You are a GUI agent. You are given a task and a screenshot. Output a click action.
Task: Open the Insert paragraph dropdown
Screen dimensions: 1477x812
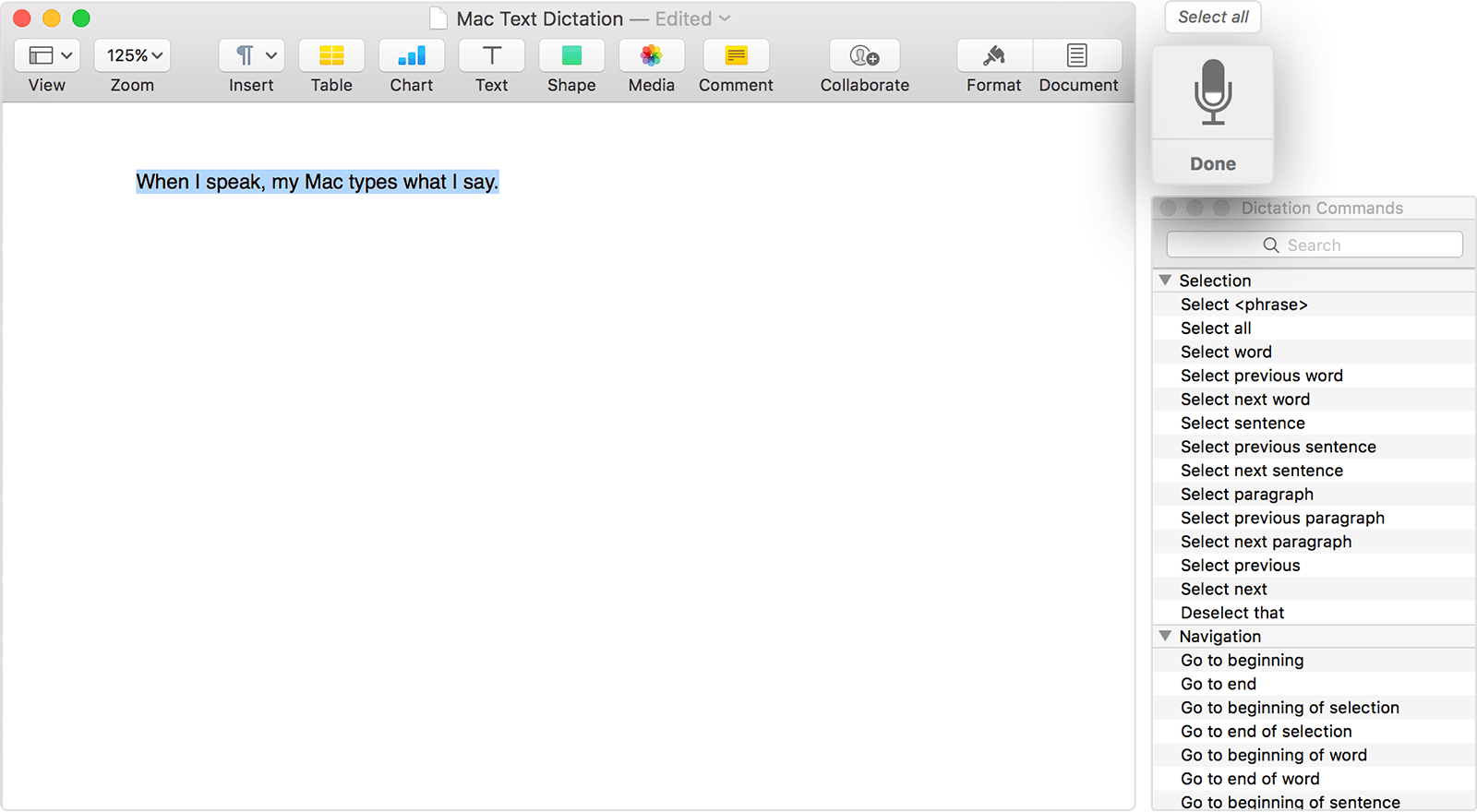(x=251, y=56)
